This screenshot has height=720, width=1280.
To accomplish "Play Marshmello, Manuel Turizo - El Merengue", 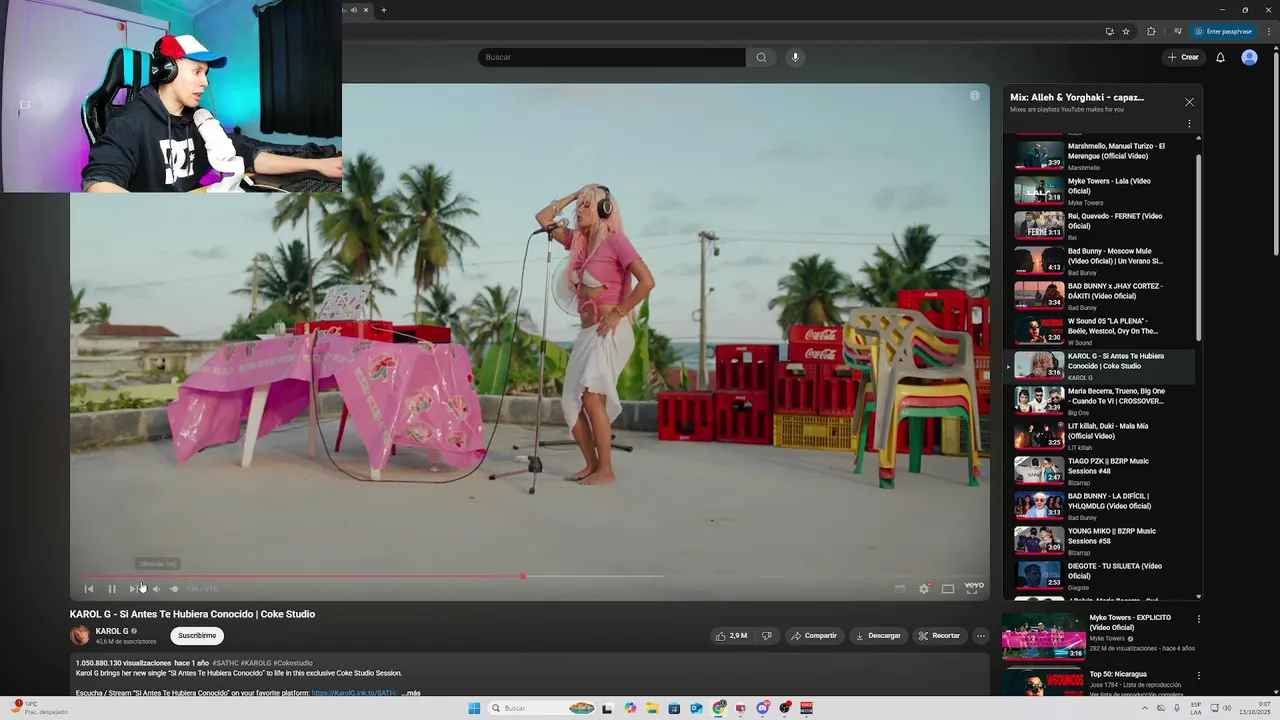I will coord(1099,155).
